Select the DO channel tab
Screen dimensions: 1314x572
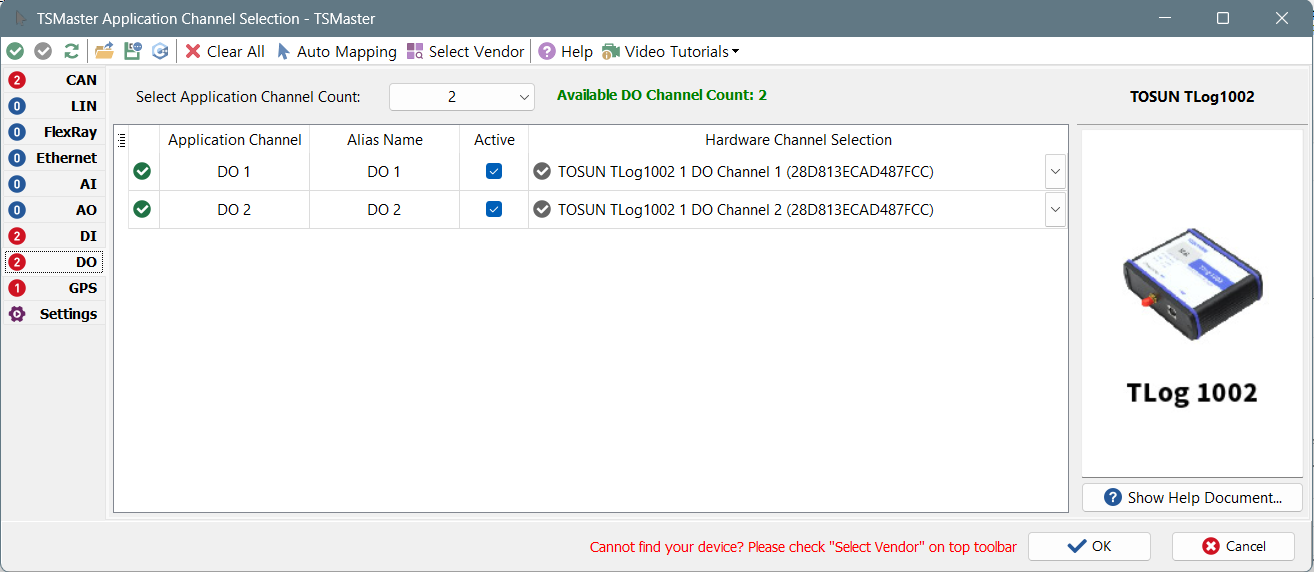click(54, 262)
